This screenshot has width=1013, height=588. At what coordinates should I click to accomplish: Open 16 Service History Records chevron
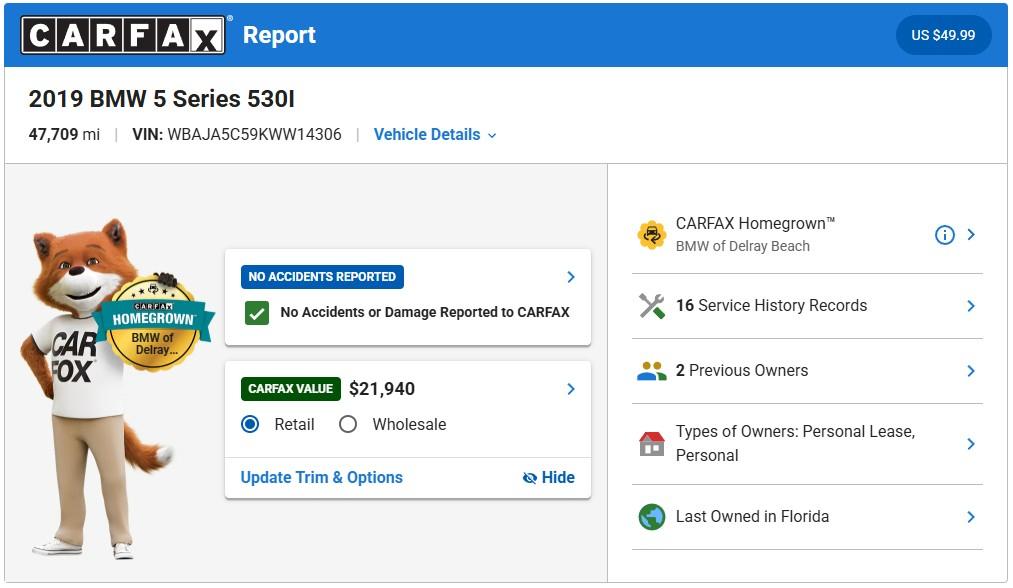pyautogui.click(x=970, y=306)
